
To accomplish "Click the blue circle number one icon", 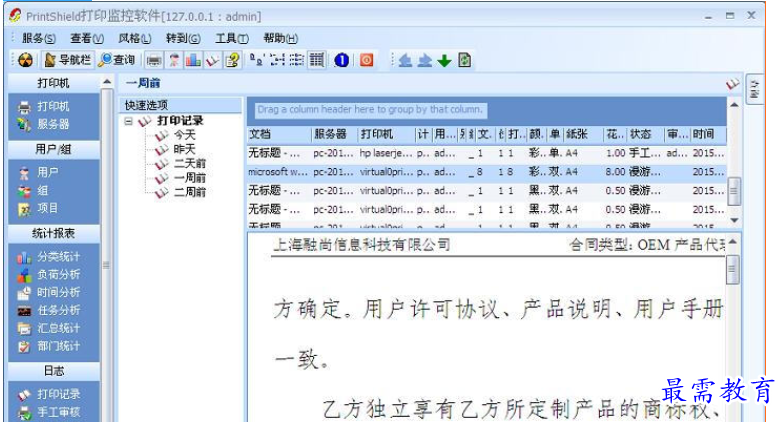I will pos(342,60).
